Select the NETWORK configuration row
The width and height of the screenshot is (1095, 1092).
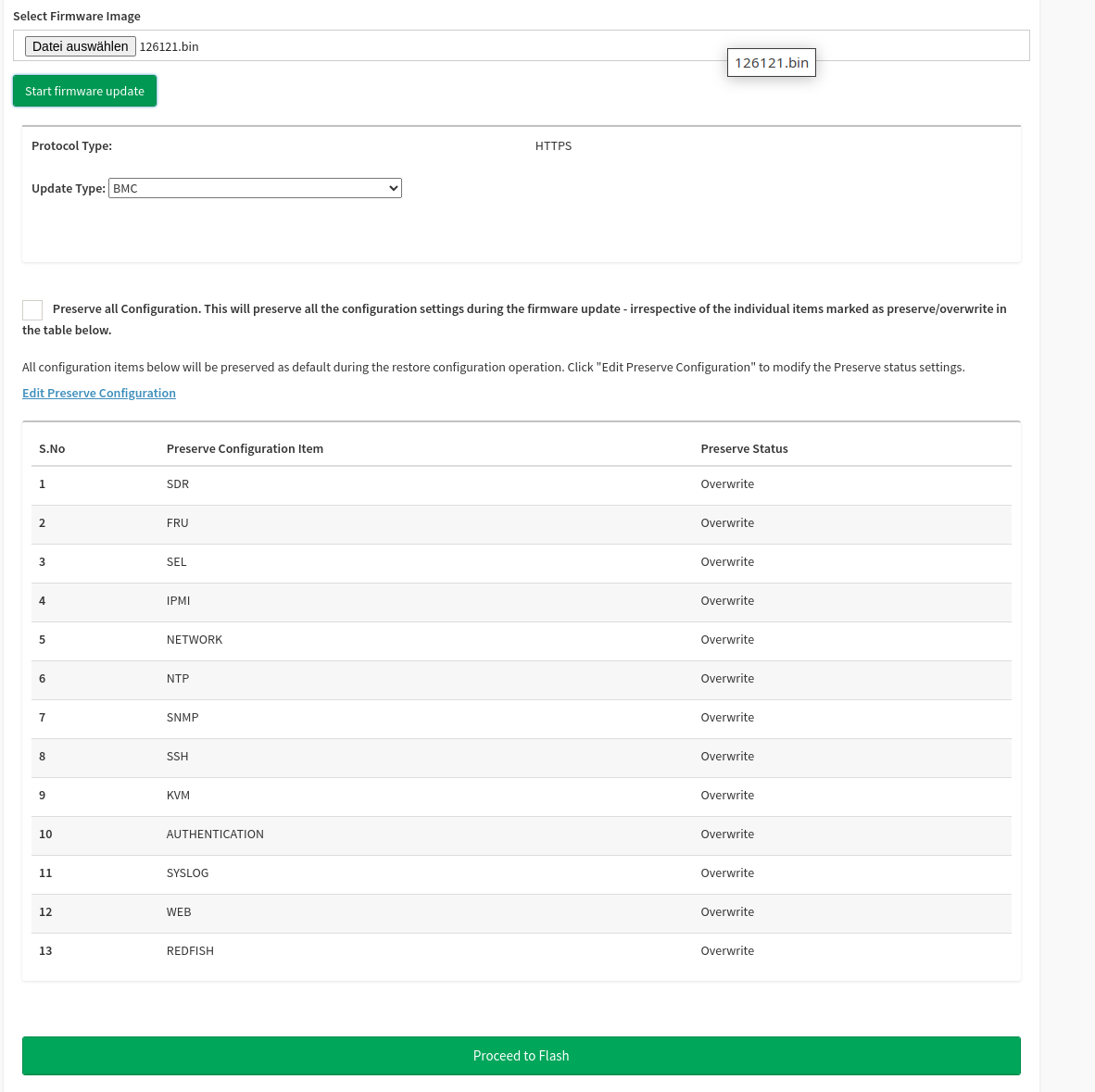click(x=521, y=641)
